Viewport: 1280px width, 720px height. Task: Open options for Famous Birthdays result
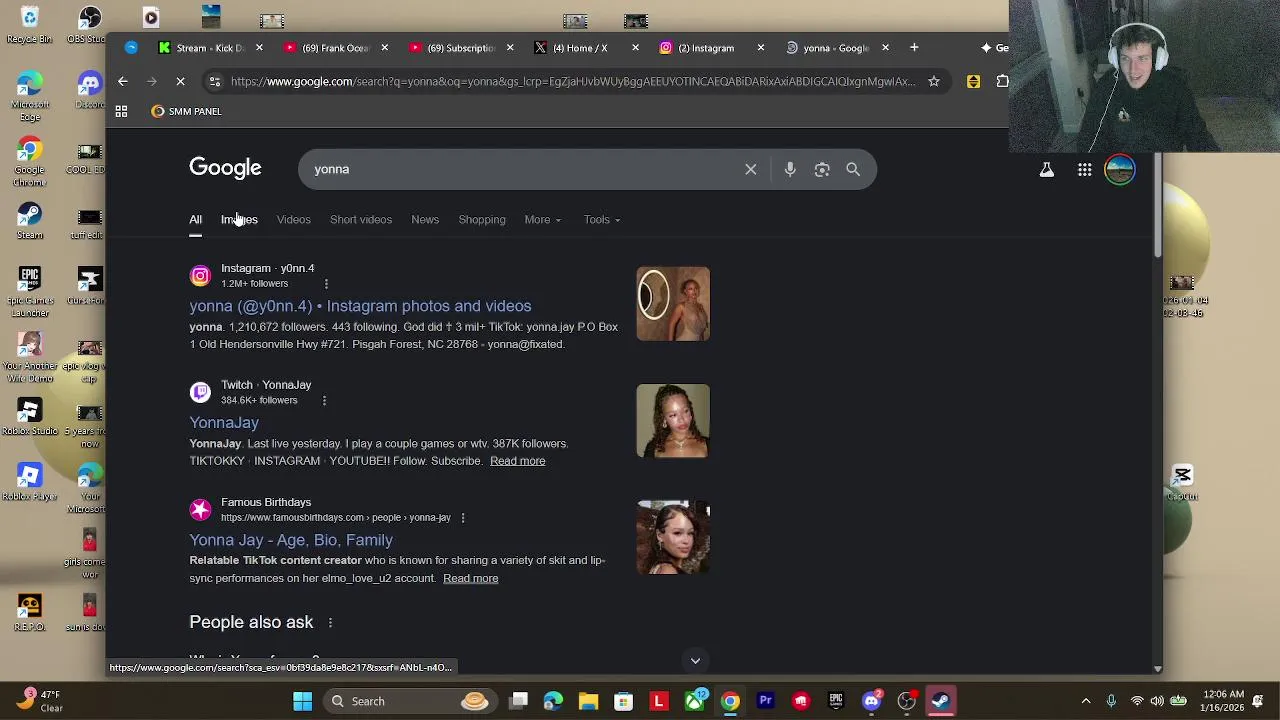point(463,518)
